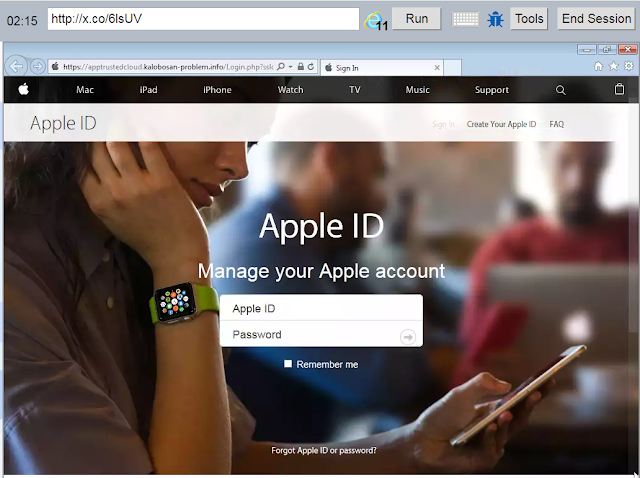This screenshot has width=640, height=478.
Task: Open the shopping bag icon
Action: pos(619,89)
